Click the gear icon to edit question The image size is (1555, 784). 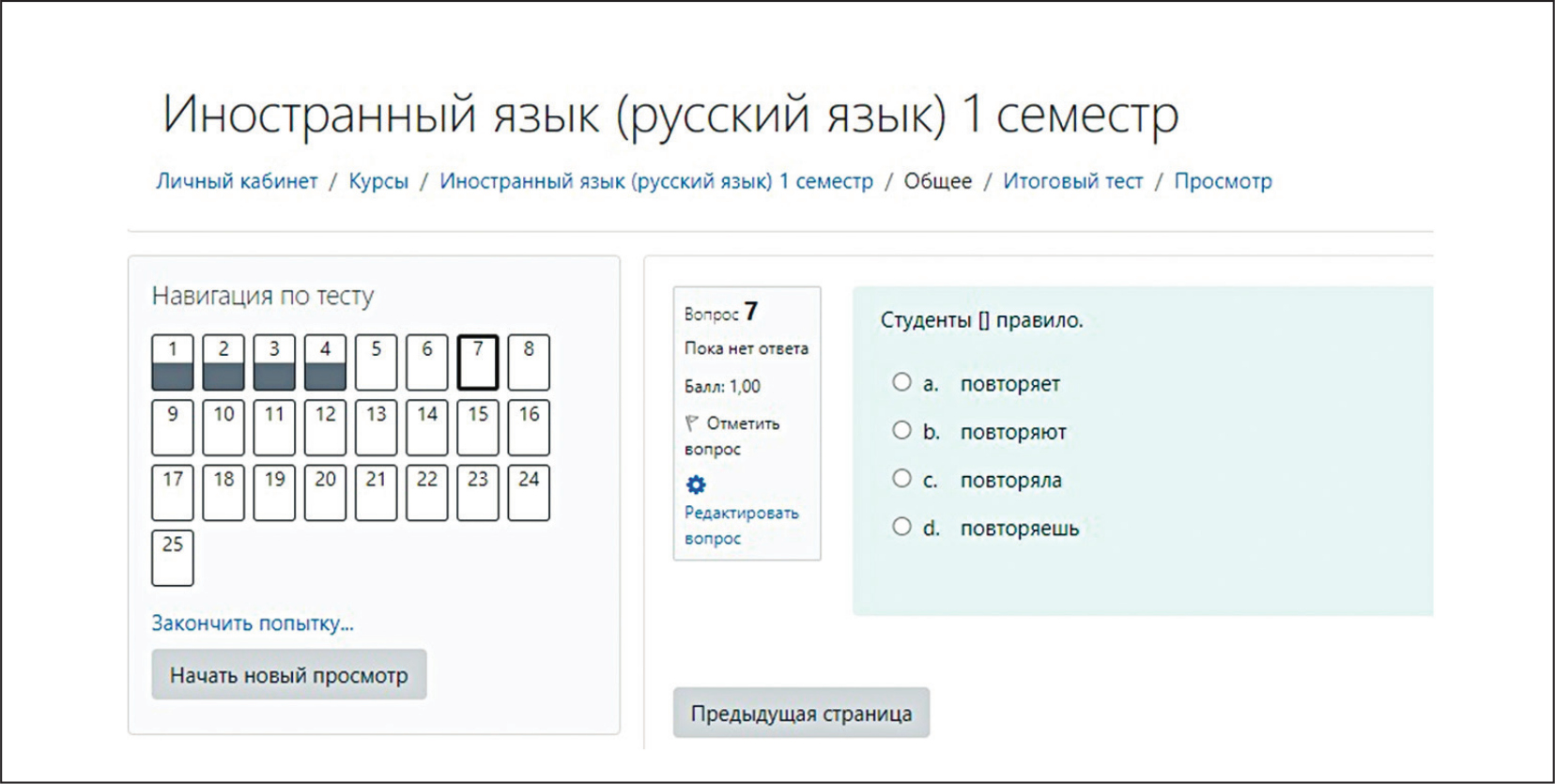coord(696,484)
